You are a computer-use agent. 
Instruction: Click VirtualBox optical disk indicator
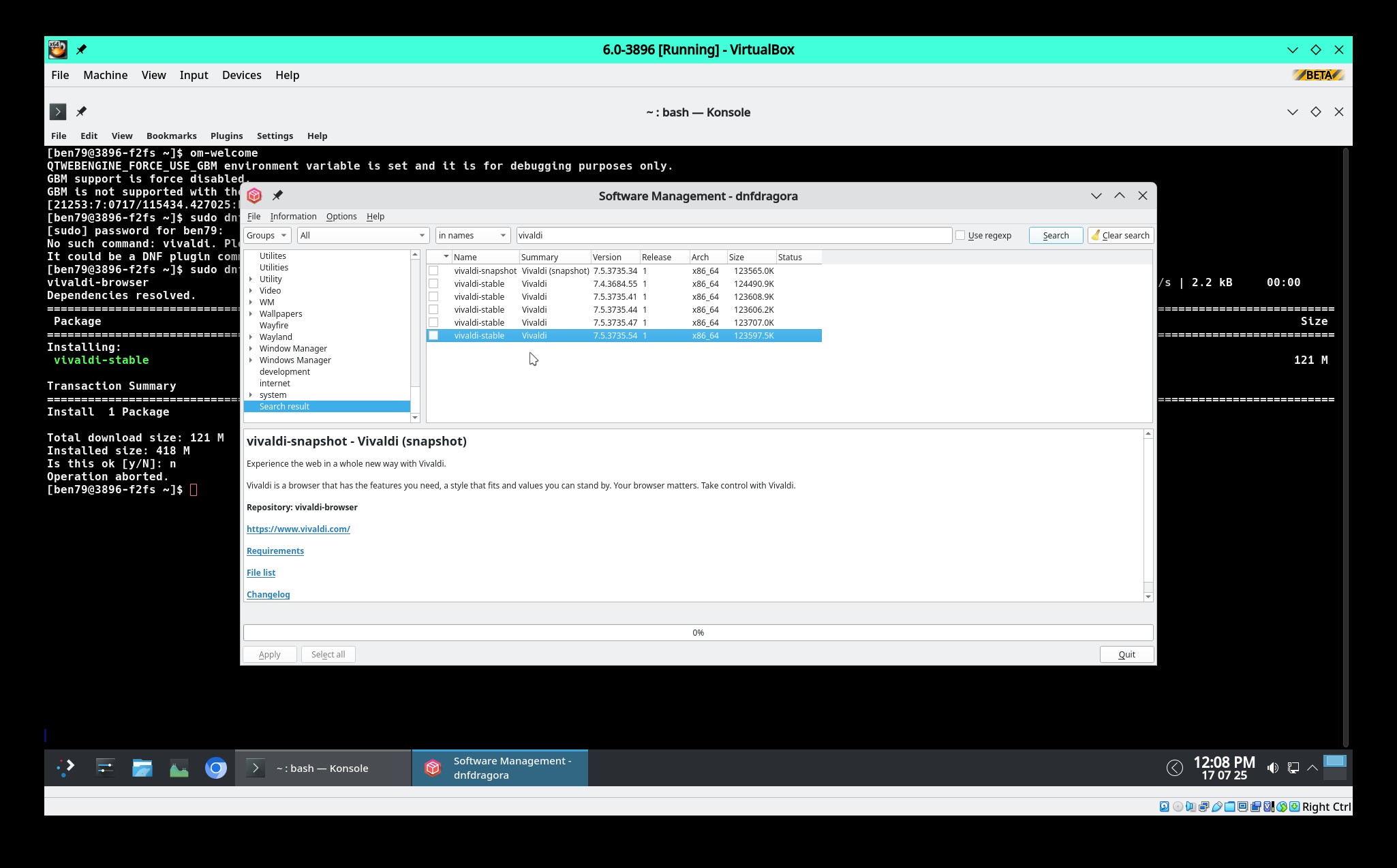point(1178,807)
